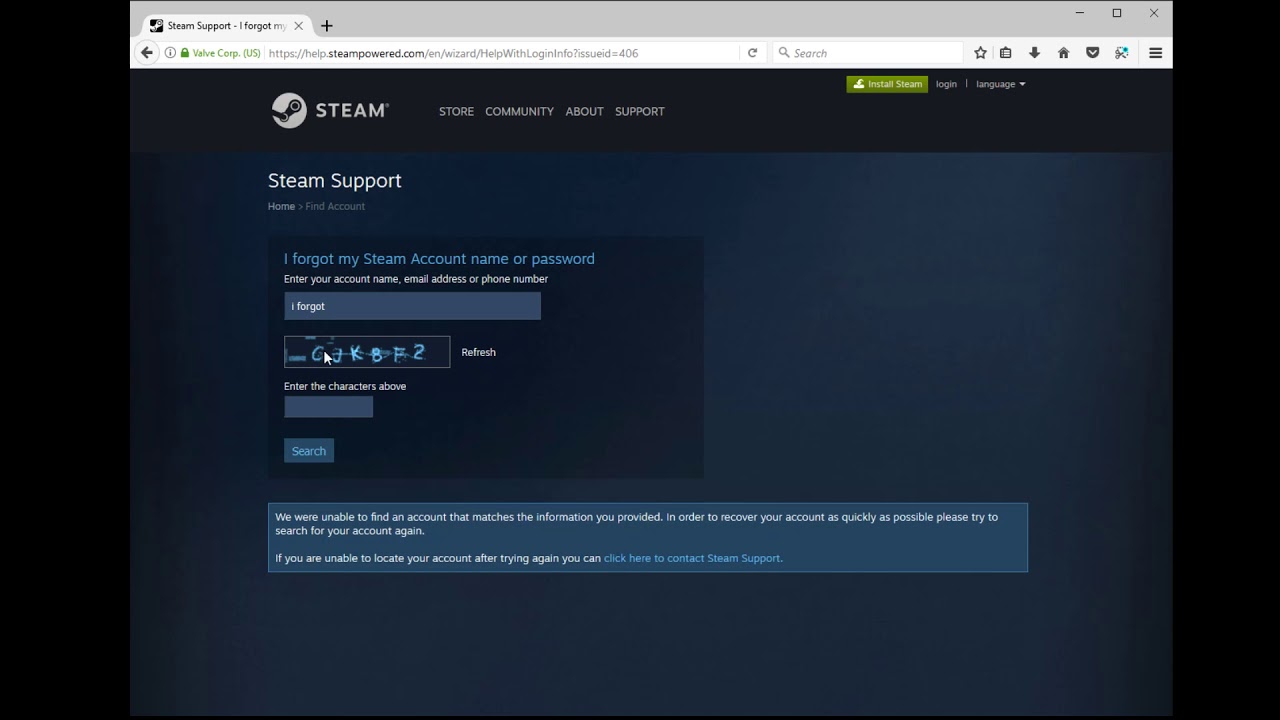Minimize the browser window
The image size is (1280, 720).
1079,13
